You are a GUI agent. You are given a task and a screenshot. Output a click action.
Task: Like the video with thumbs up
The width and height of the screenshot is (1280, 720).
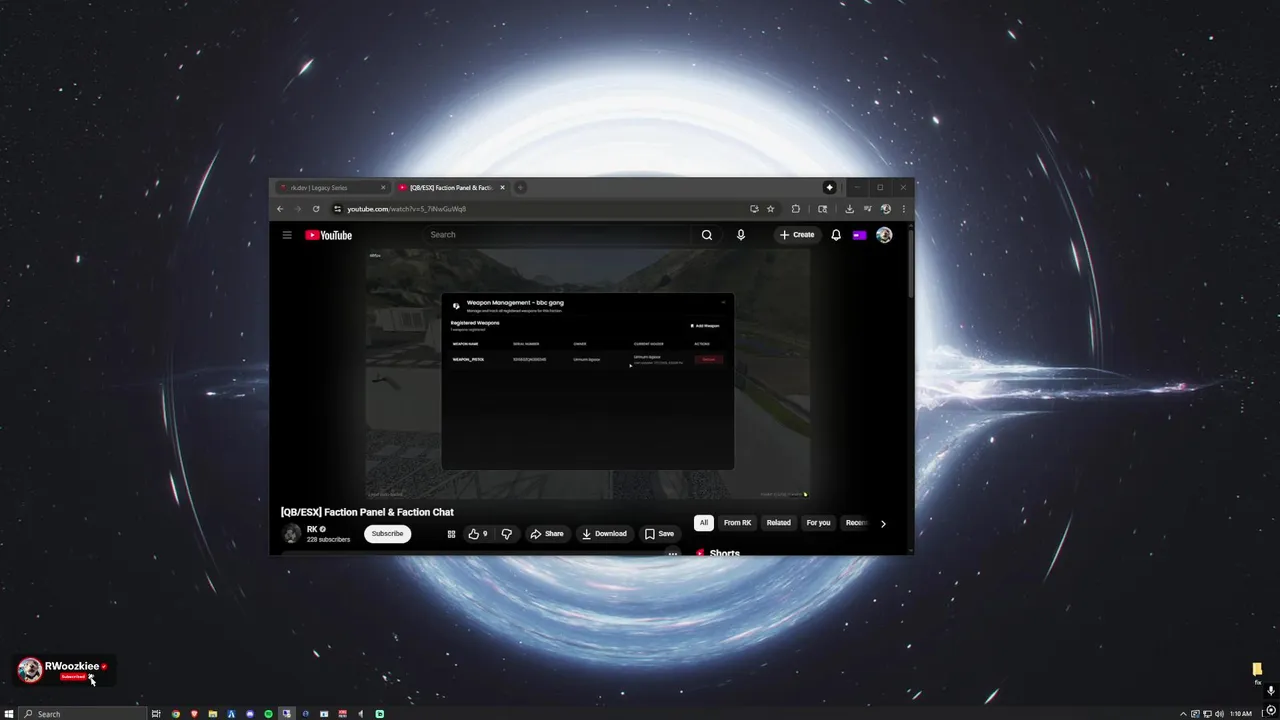click(478, 534)
